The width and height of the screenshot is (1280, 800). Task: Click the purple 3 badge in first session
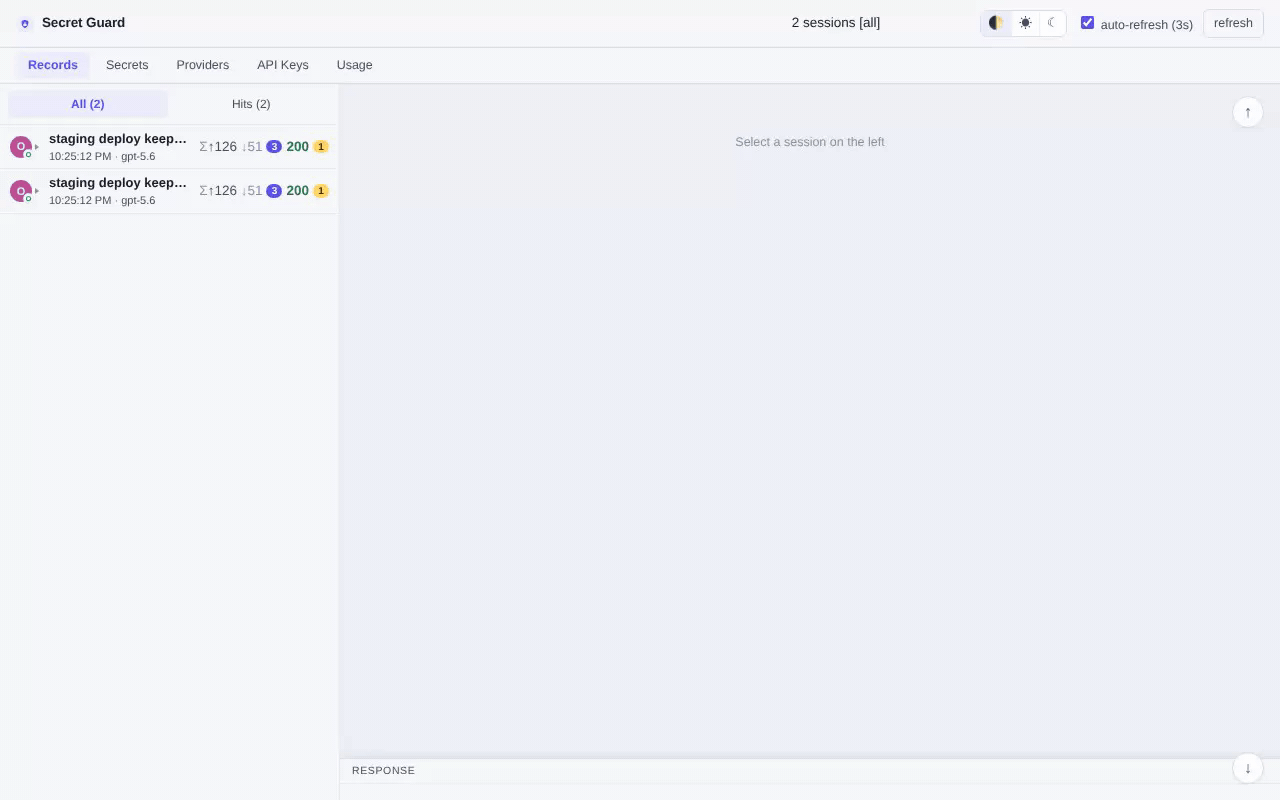point(274,147)
